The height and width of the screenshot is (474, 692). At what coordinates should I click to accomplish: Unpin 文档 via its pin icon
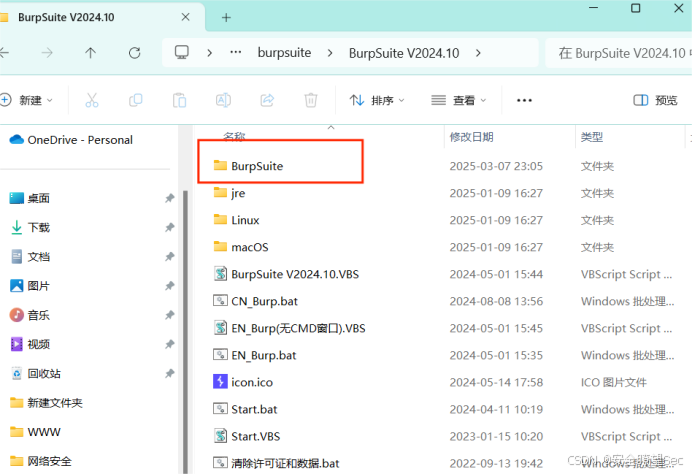[x=169, y=256]
